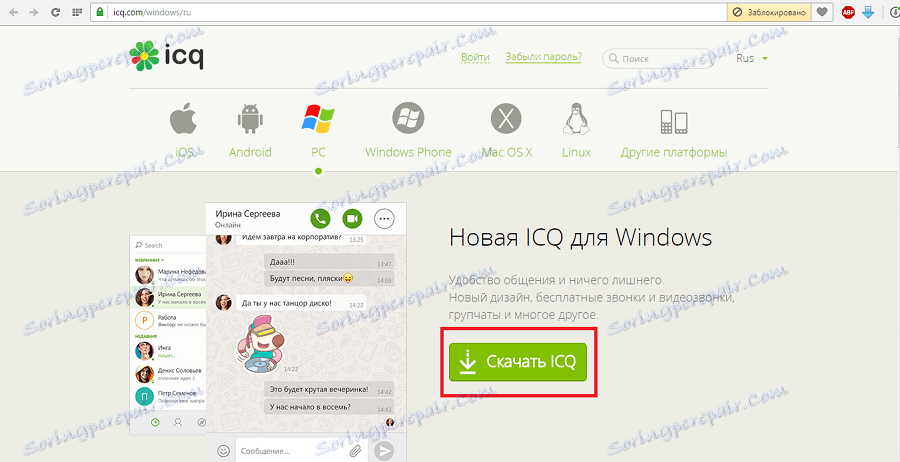Focus the address bar showing icq.com/windows/ru
This screenshot has width=900, height=462.
coord(409,12)
